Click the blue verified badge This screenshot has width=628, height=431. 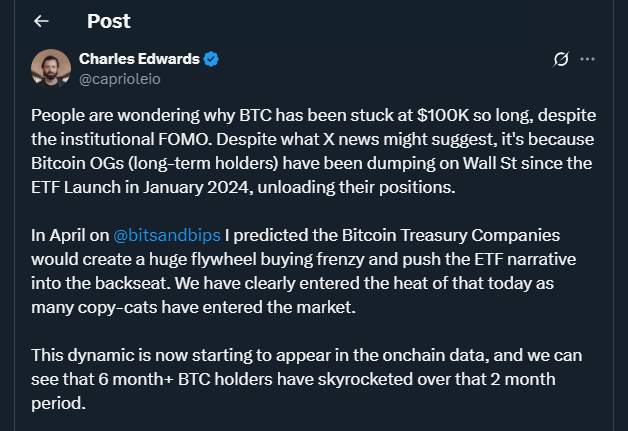(x=211, y=59)
